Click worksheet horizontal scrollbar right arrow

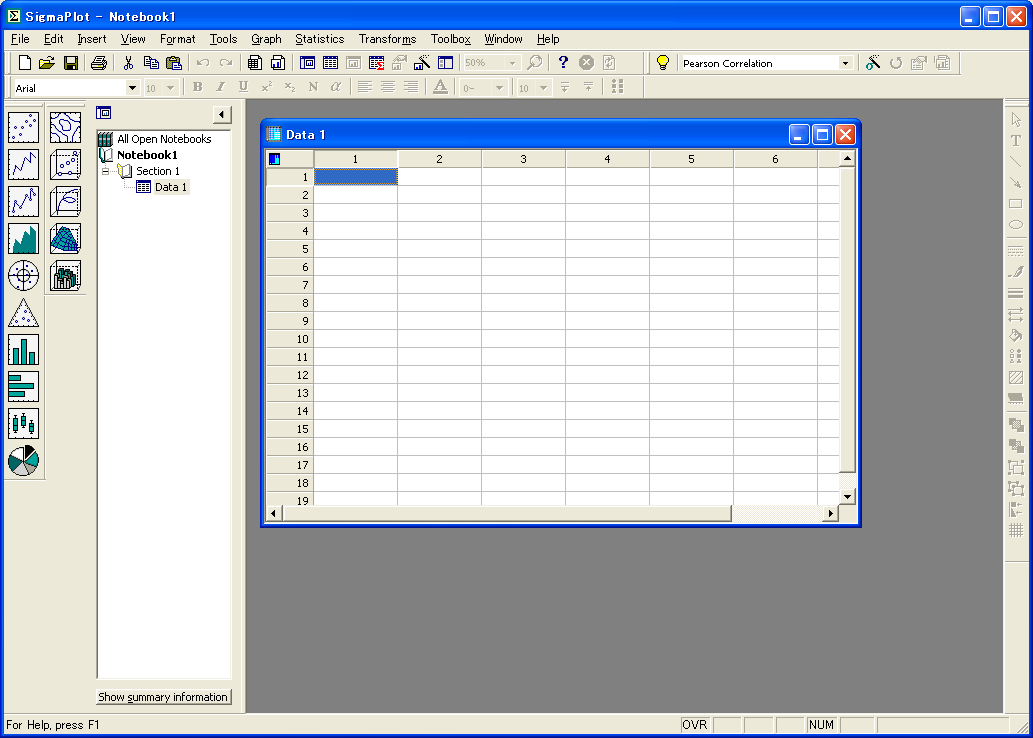coord(831,513)
